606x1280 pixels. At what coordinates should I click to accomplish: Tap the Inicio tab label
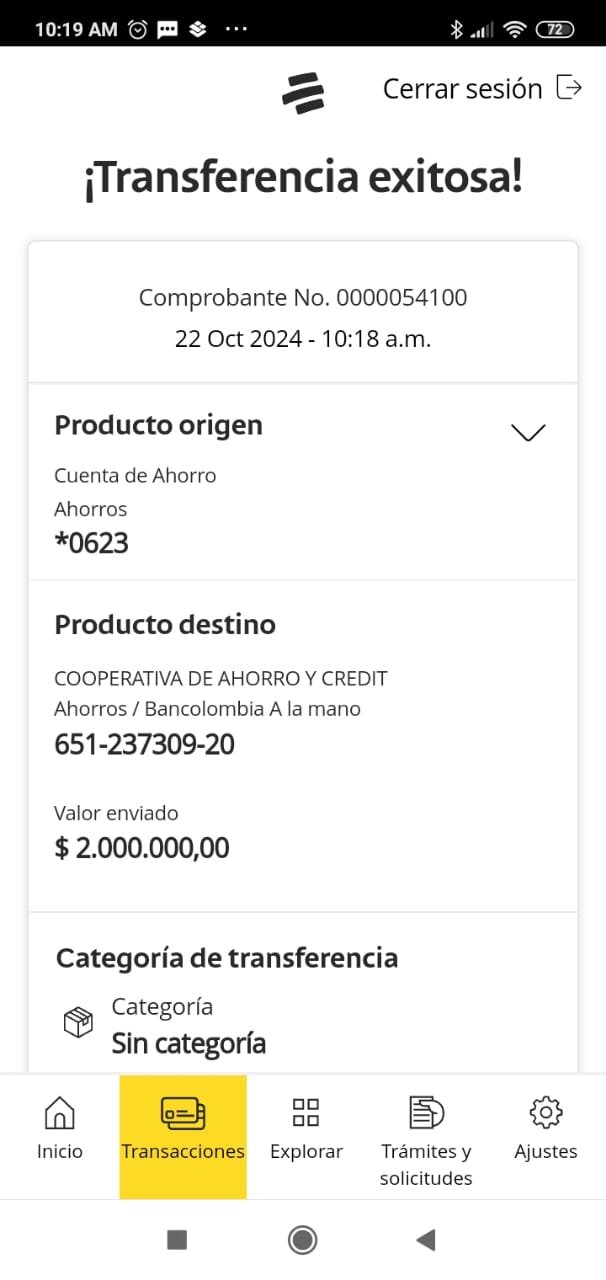(x=60, y=1152)
